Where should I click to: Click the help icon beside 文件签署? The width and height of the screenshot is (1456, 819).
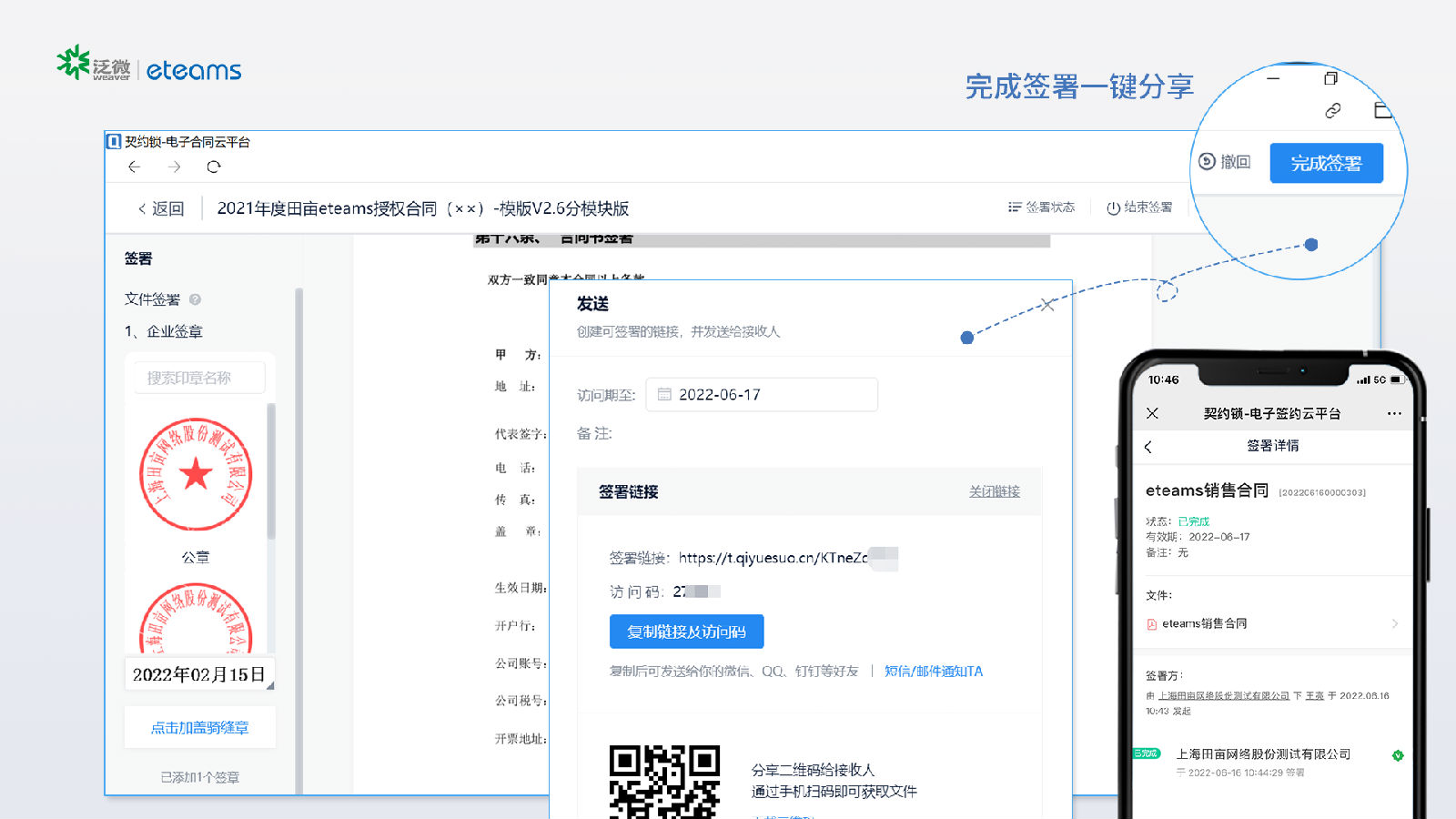(195, 299)
